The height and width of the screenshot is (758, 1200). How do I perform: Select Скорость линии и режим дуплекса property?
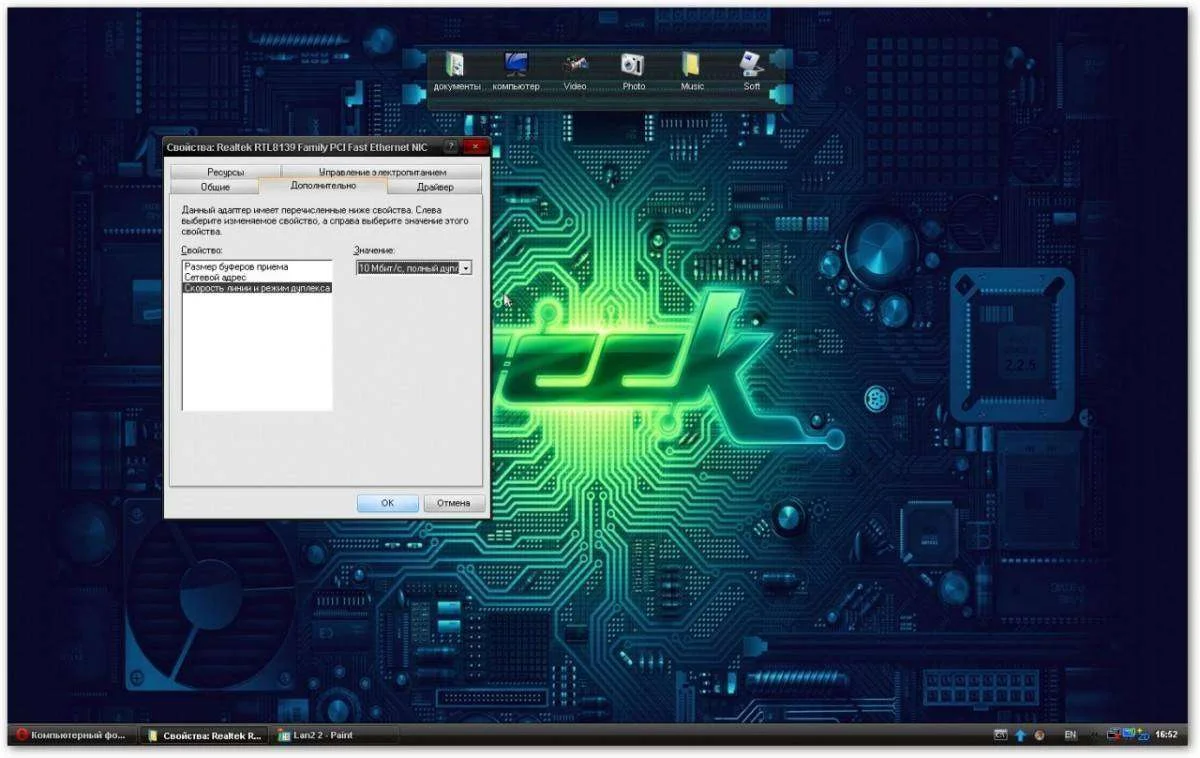(x=256, y=287)
